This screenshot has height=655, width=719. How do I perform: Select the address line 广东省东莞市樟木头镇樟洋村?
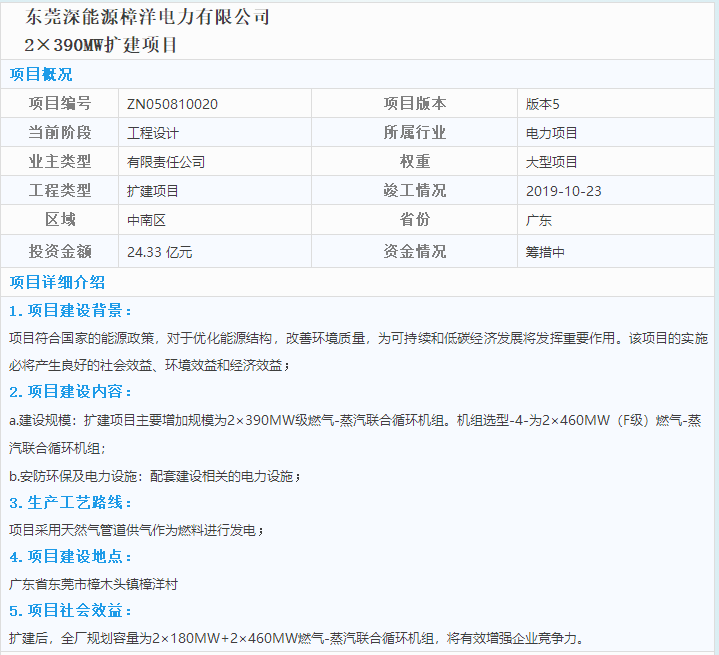click(93, 583)
